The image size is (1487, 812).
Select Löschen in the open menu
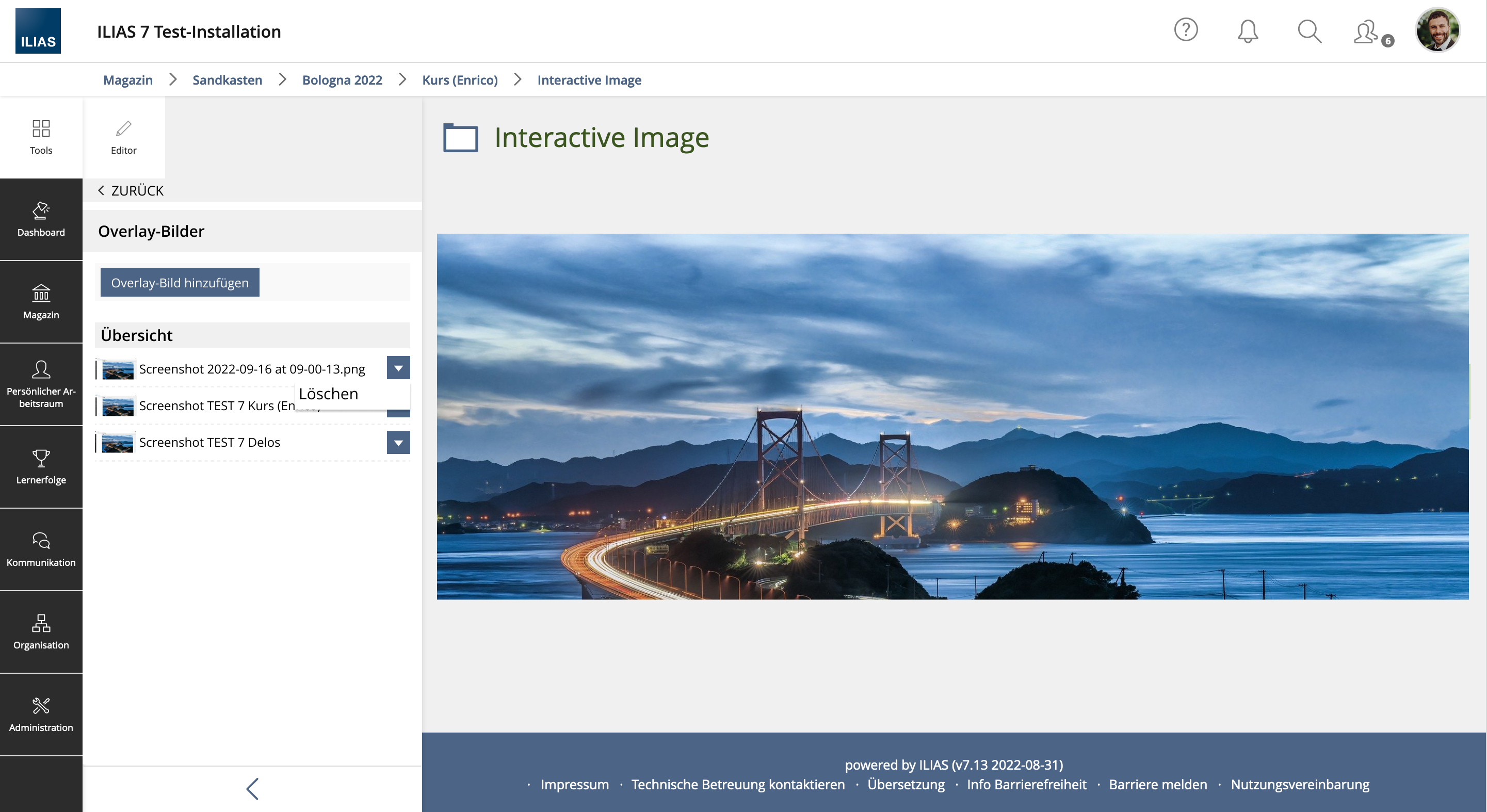tap(329, 394)
